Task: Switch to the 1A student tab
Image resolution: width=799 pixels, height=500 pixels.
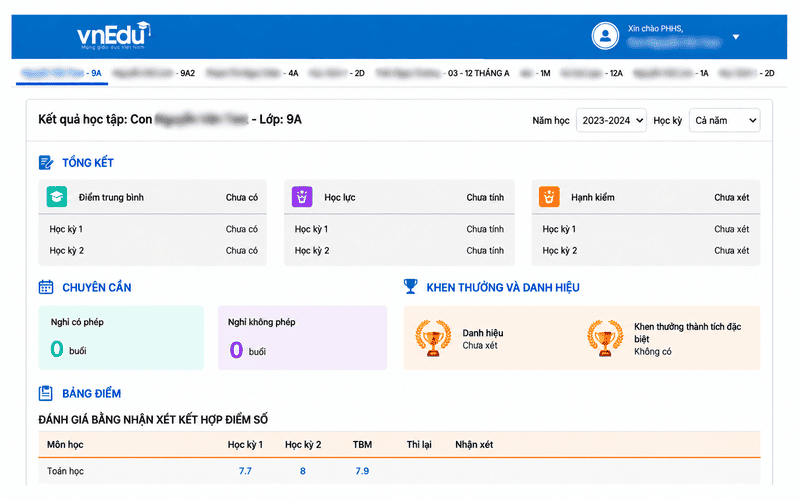Action: tap(671, 73)
